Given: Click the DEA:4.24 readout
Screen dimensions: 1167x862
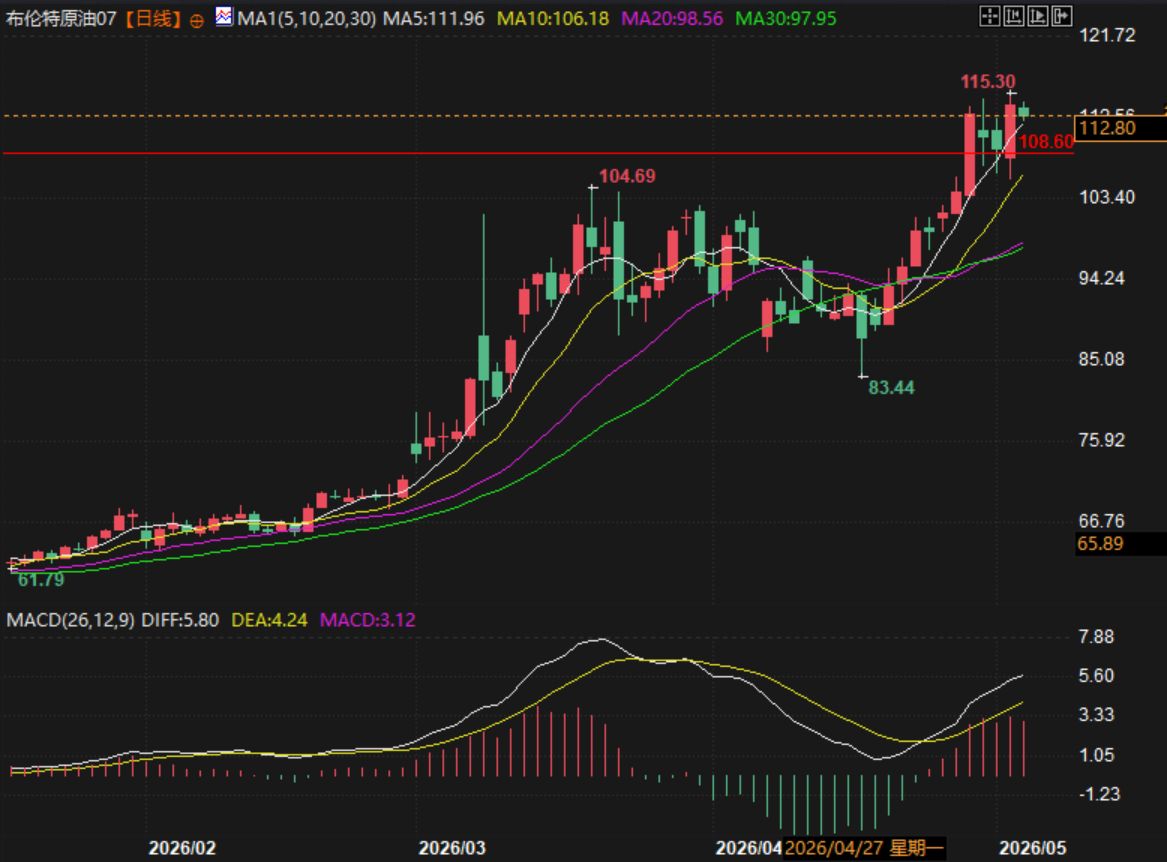Looking at the screenshot, I should coord(269,620).
